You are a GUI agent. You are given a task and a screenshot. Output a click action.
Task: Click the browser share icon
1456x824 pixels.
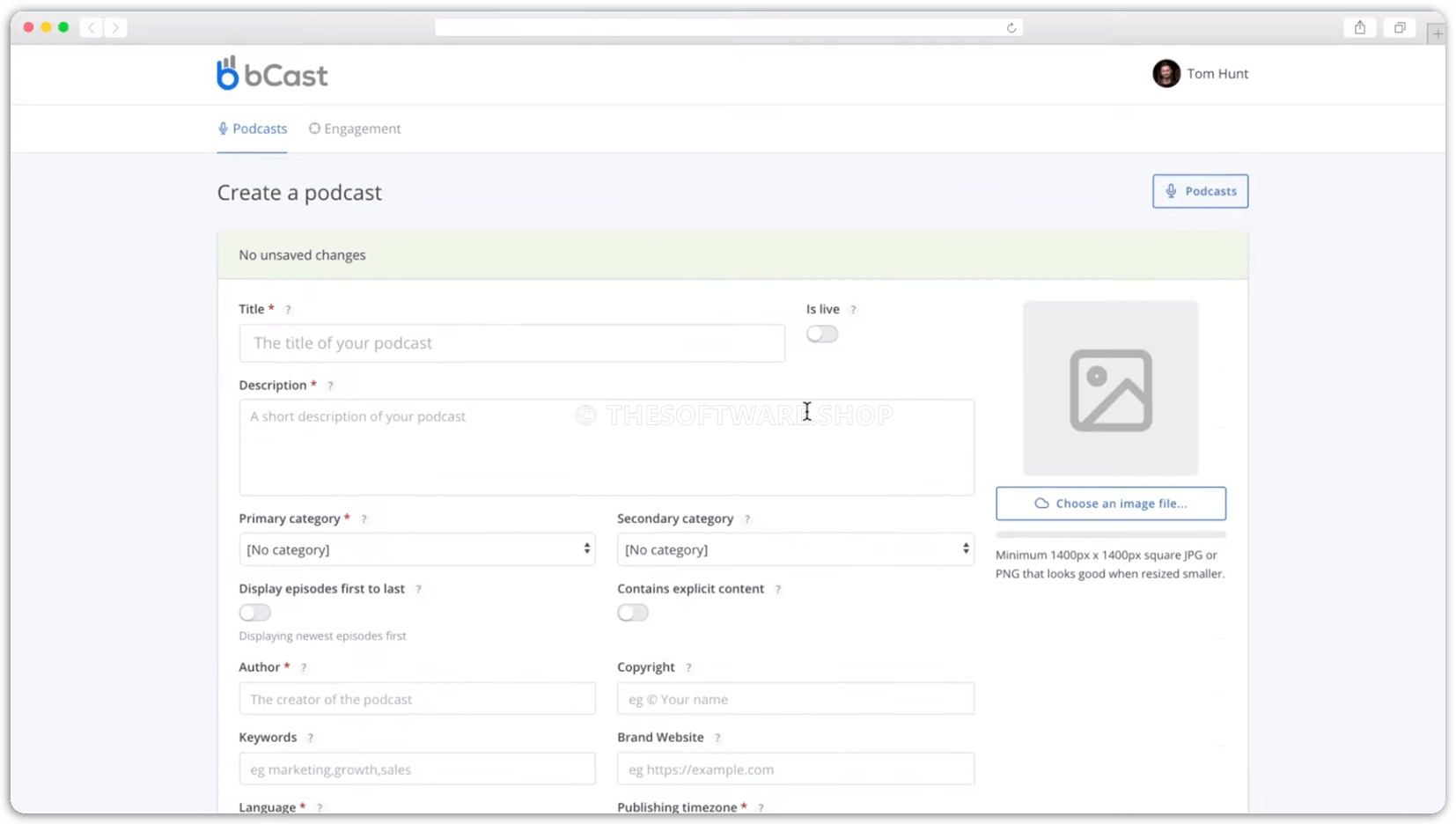pos(1360,27)
